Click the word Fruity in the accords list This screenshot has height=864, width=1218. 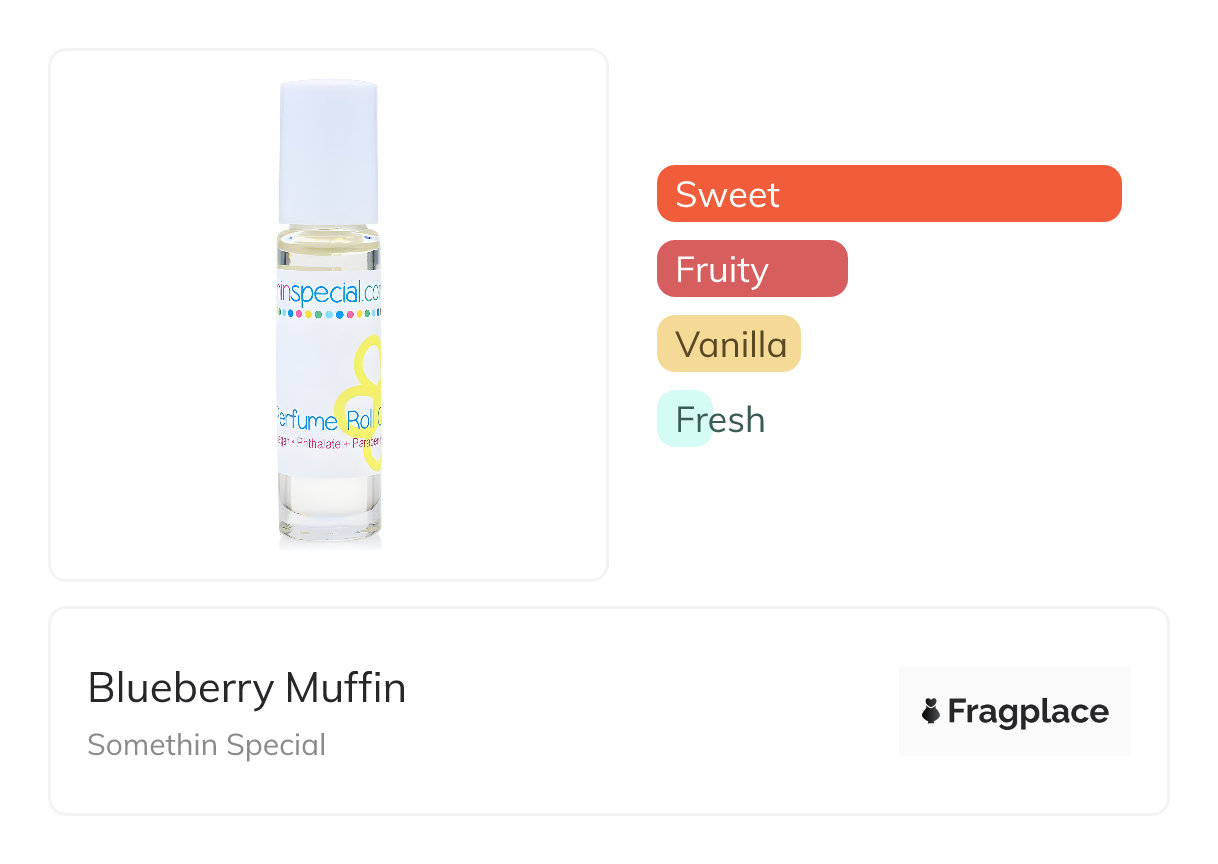point(721,270)
